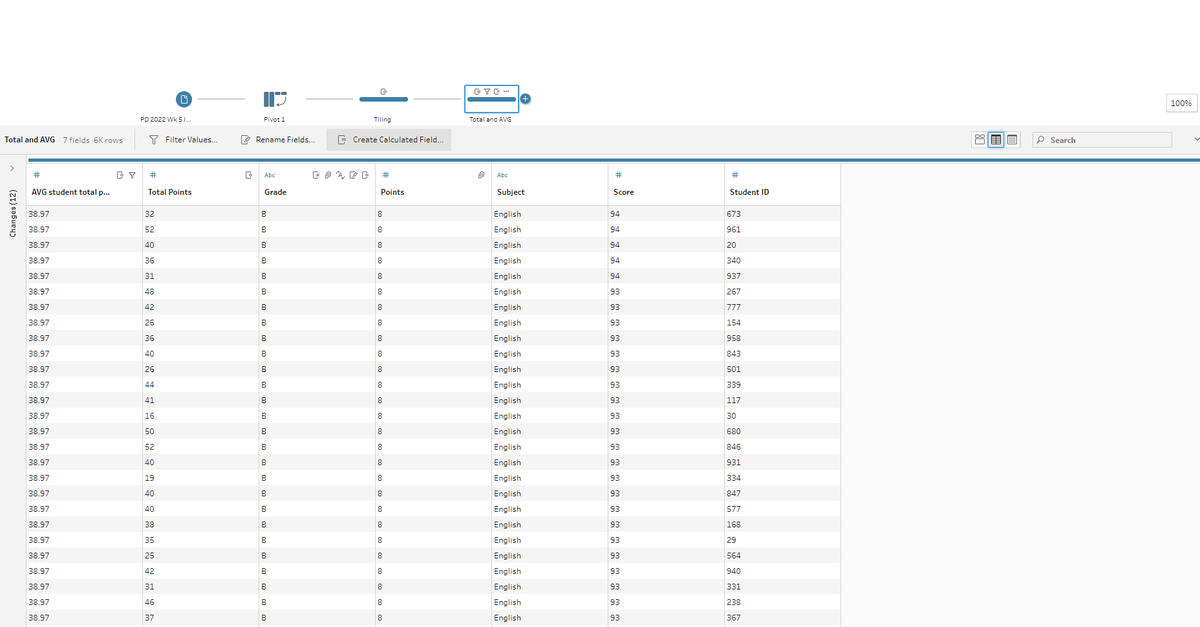
Task: Select the Pivot 1 step icon
Action: pyautogui.click(x=275, y=98)
